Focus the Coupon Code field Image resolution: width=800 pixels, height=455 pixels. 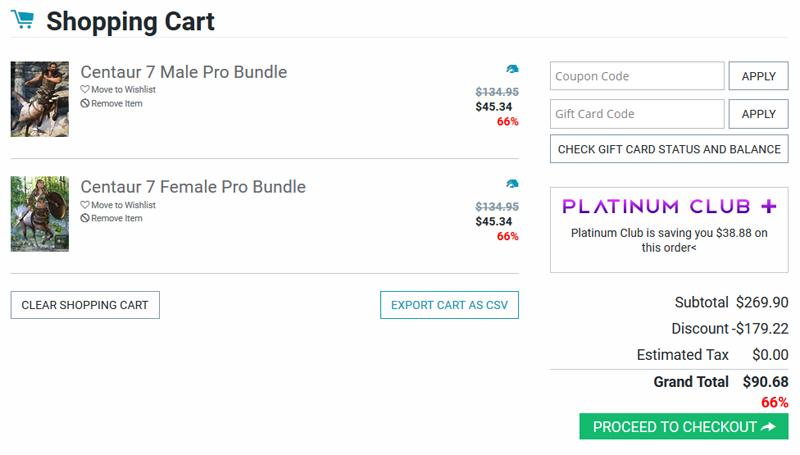point(636,76)
